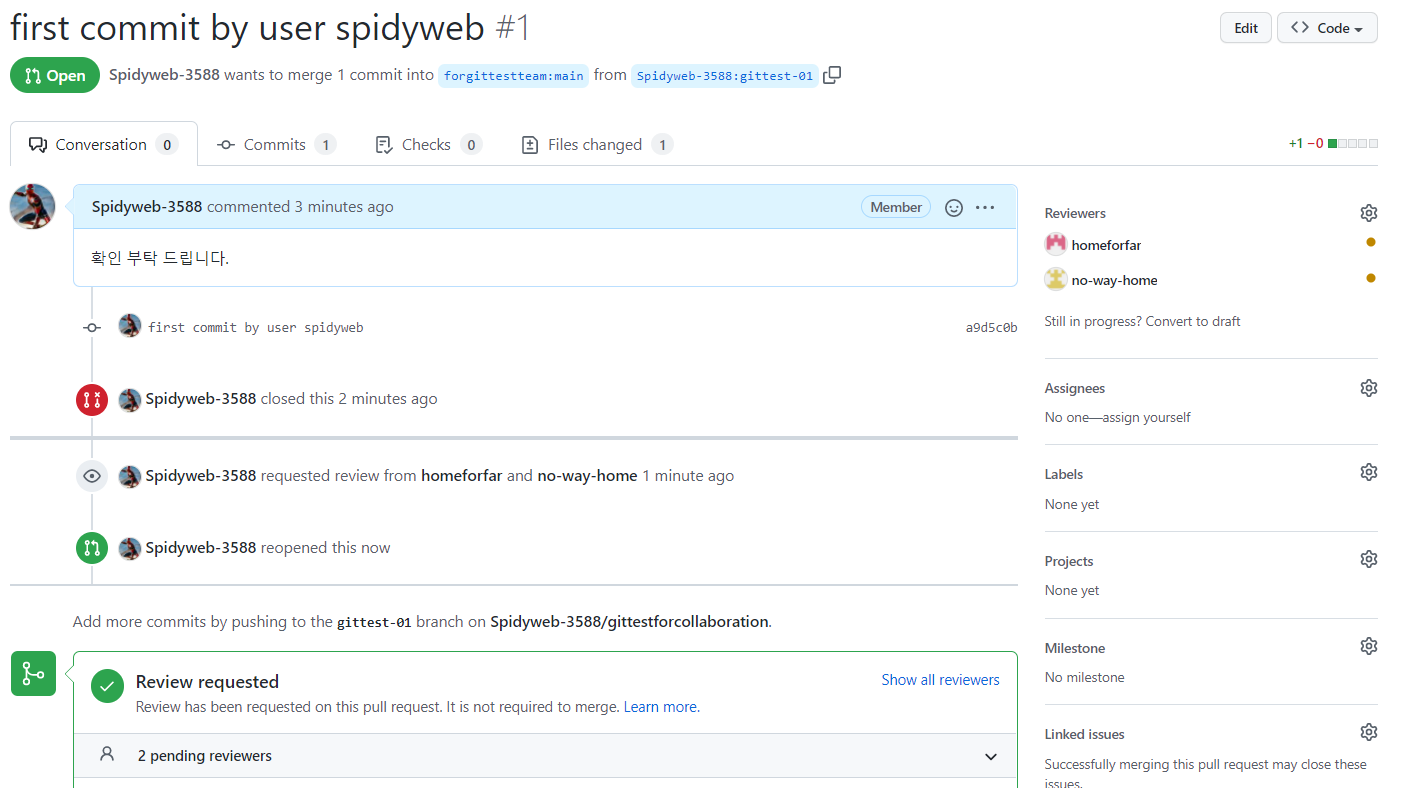Open the Code dropdown button
The image size is (1407, 788).
click(x=1327, y=28)
